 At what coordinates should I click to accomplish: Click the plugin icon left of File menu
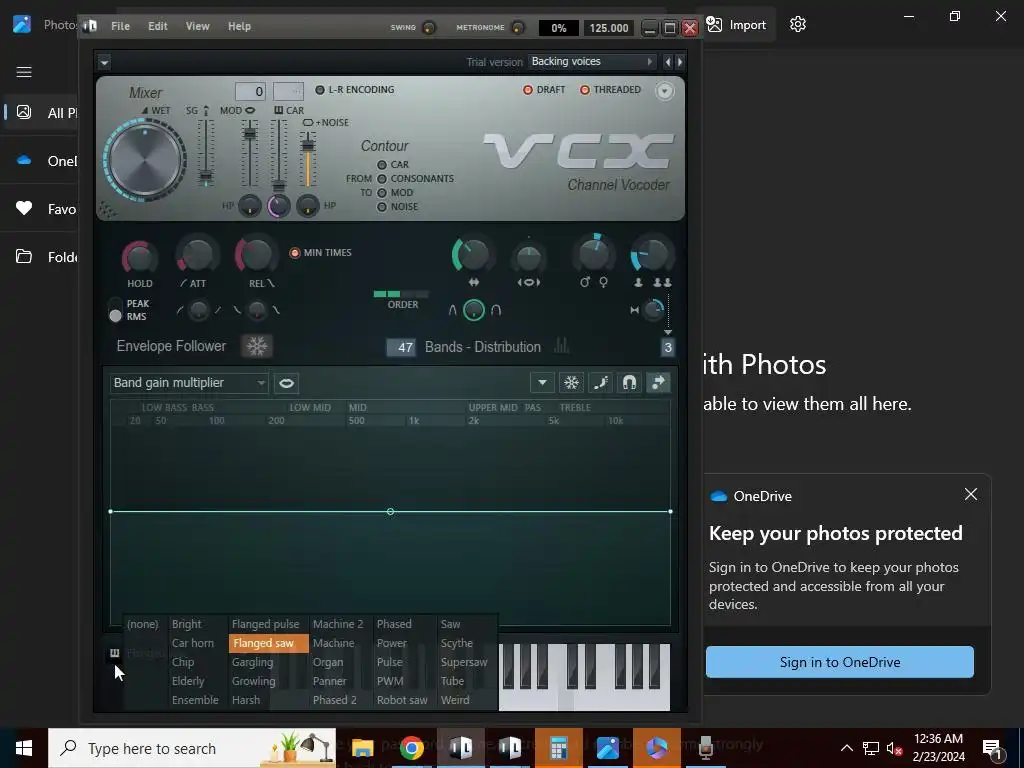91,26
